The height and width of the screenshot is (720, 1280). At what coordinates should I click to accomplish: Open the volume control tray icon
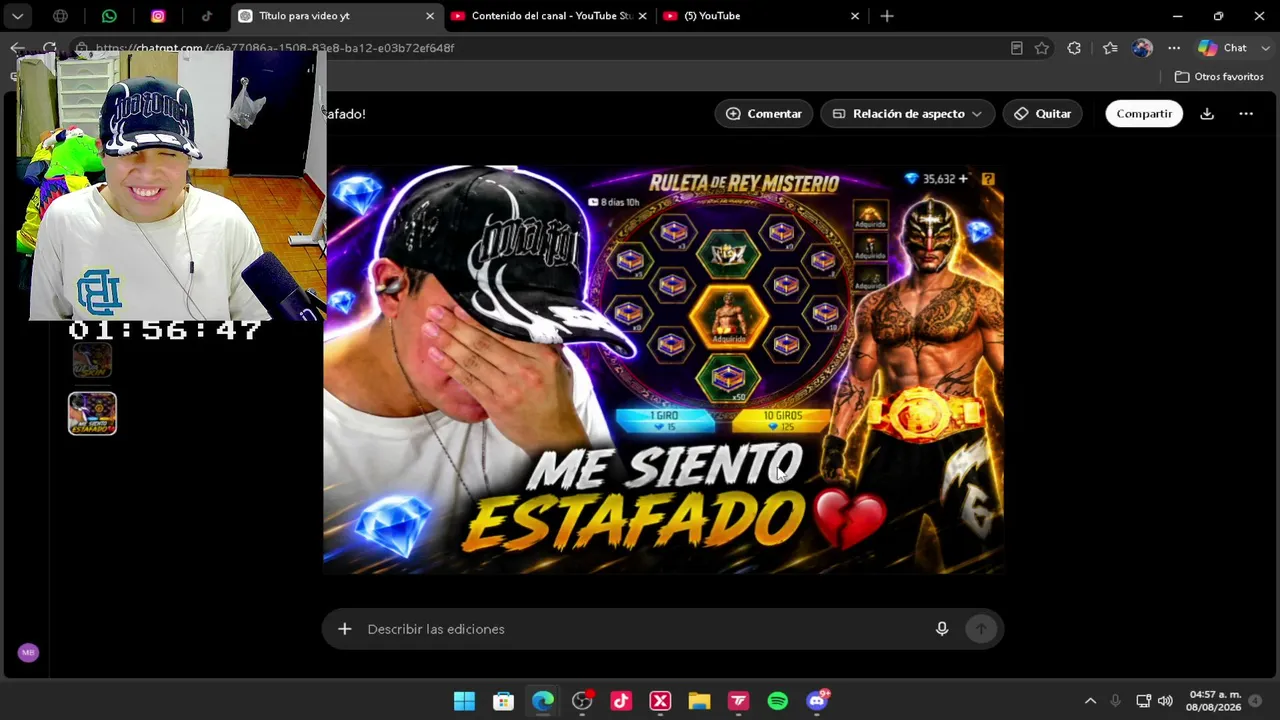[1165, 701]
